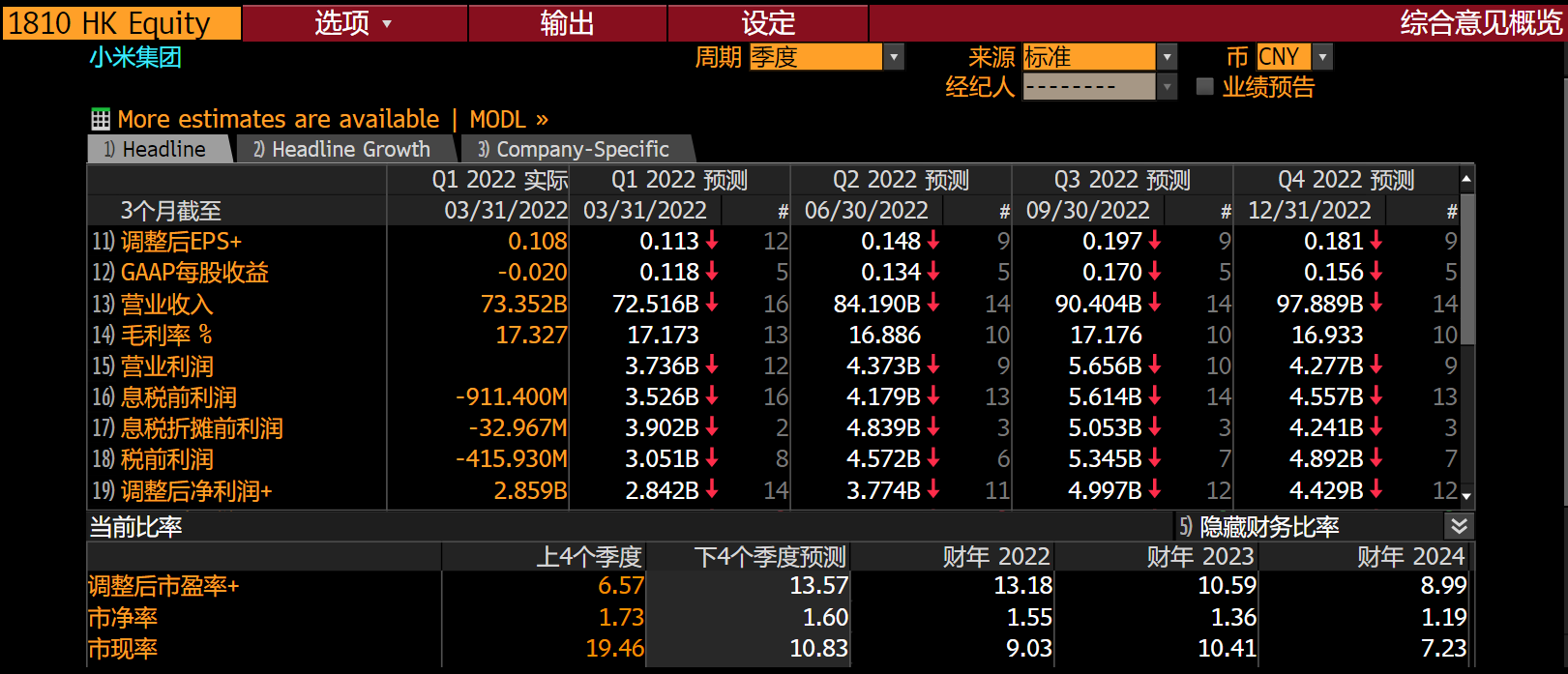Click the scrollbar down arrow of the estimates table
This screenshot has height=674, width=1568.
pos(1466,496)
